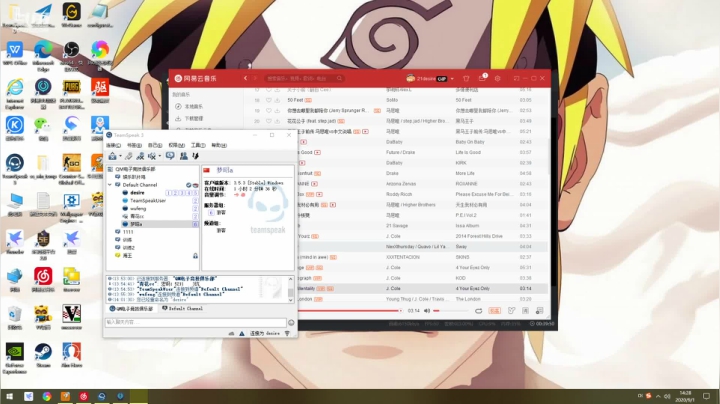Open NetEase Music messages mail icon
Viewport: 720px width, 404px height.
pyautogui.click(x=482, y=79)
